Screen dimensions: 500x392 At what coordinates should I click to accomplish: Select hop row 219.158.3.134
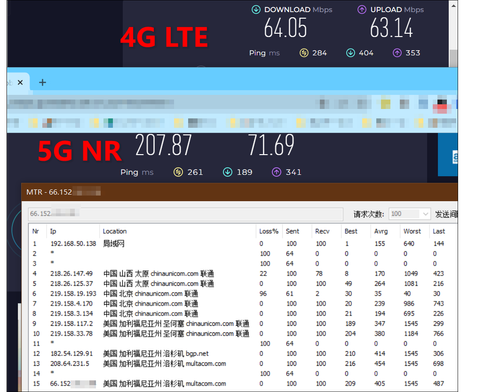(x=243, y=314)
